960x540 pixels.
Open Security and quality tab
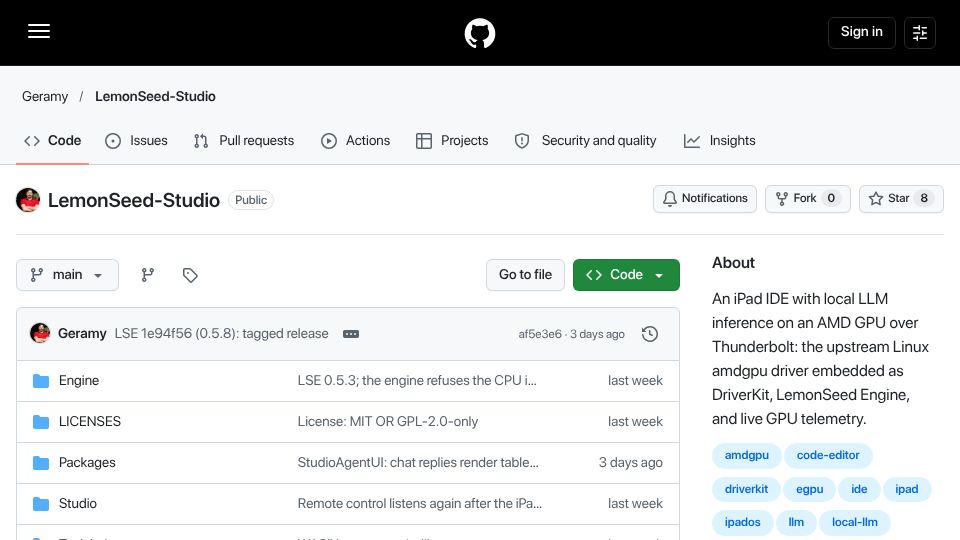(x=585, y=141)
